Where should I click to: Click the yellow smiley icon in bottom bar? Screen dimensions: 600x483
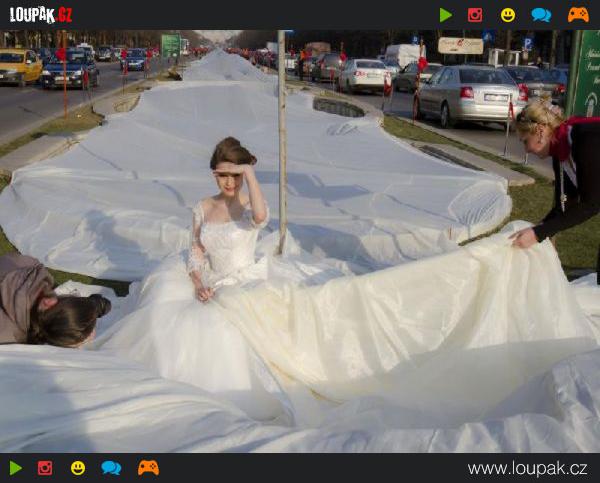click(x=78, y=468)
